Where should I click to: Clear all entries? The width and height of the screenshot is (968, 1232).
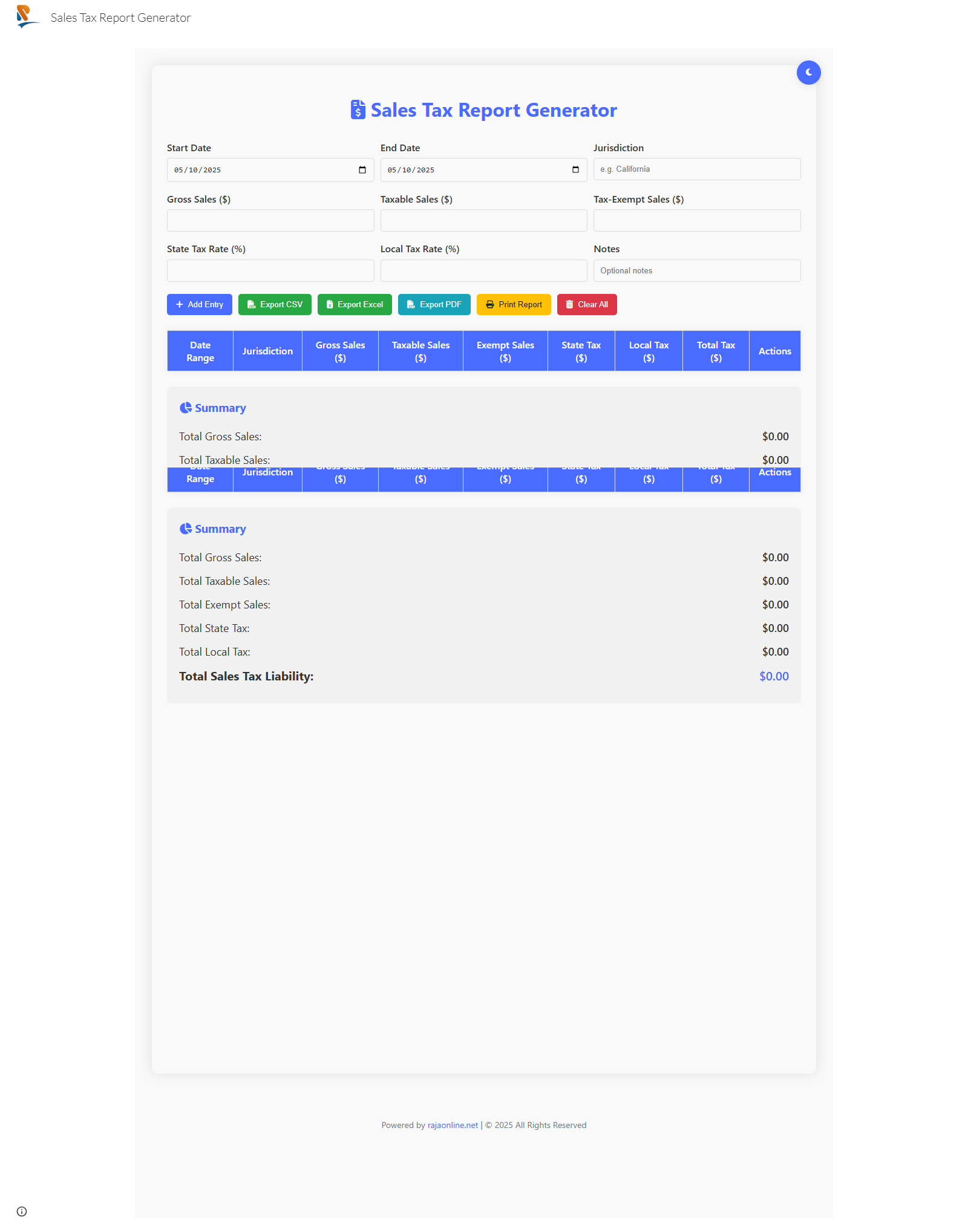587,305
